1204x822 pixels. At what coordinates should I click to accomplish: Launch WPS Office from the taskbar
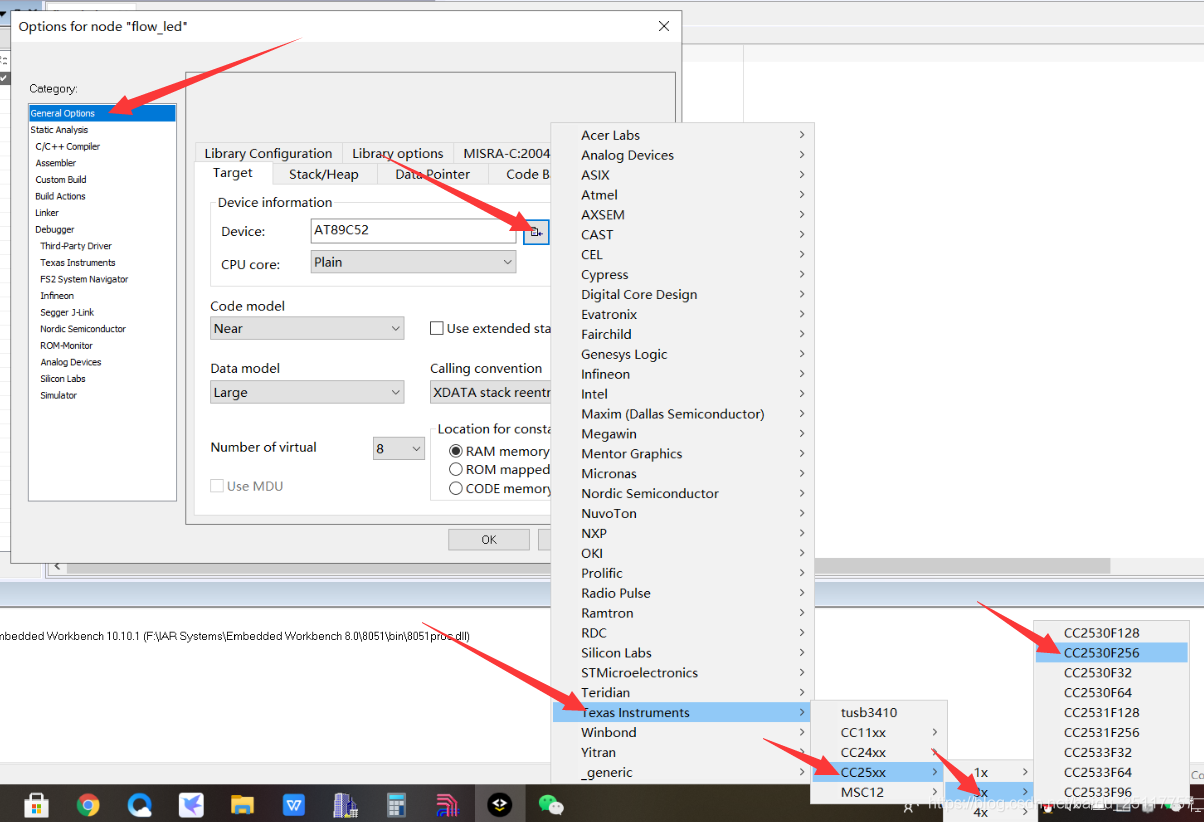coord(294,804)
